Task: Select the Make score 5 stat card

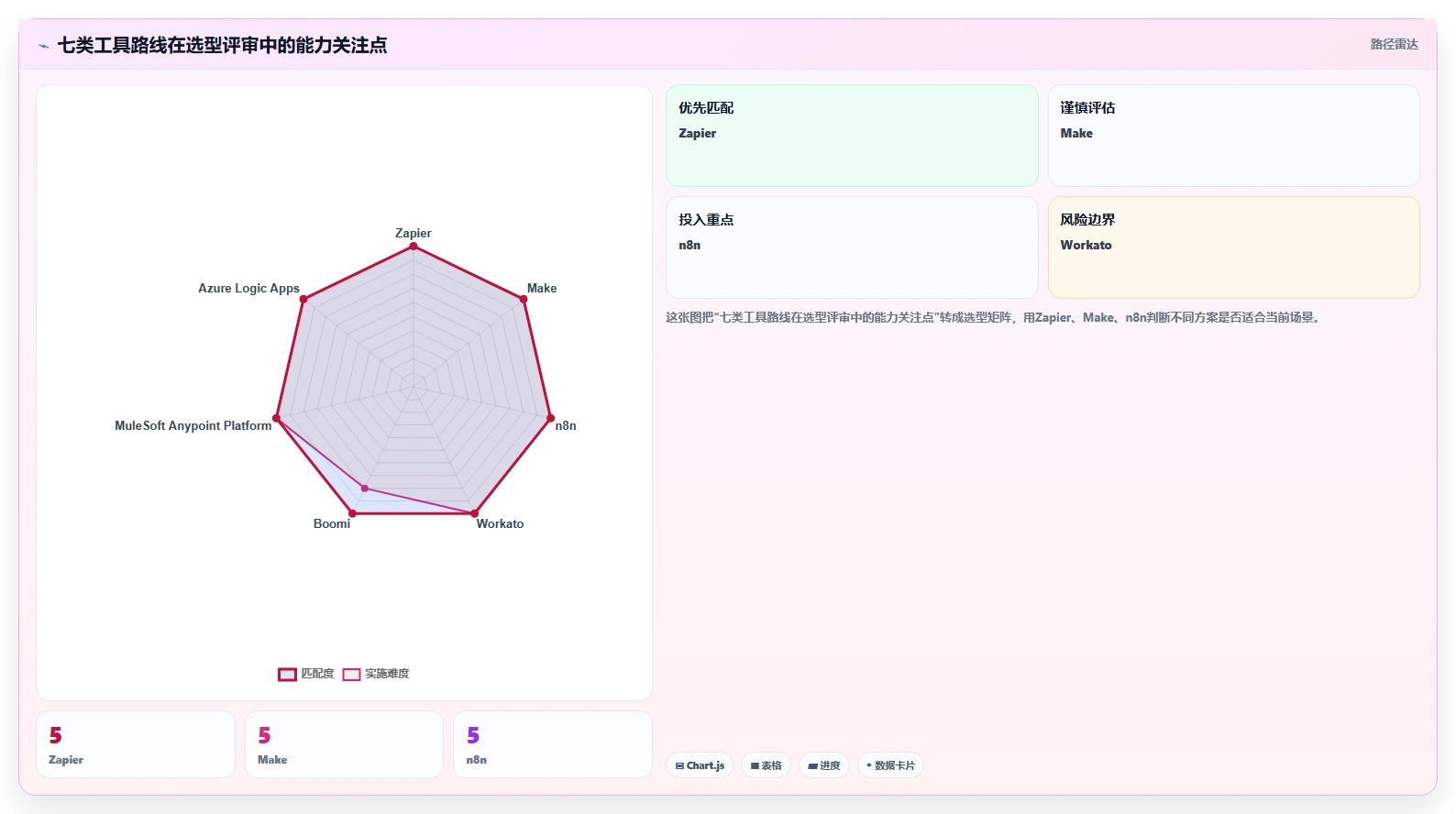Action: [x=344, y=744]
